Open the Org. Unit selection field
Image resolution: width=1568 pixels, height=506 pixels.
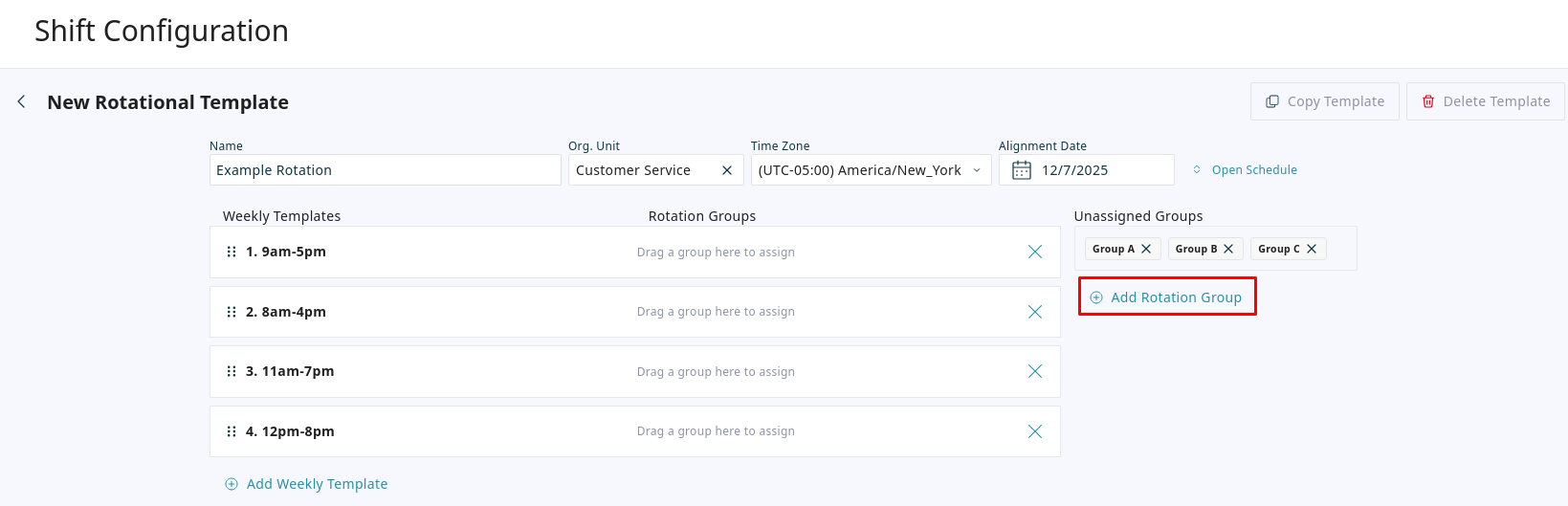coord(641,170)
